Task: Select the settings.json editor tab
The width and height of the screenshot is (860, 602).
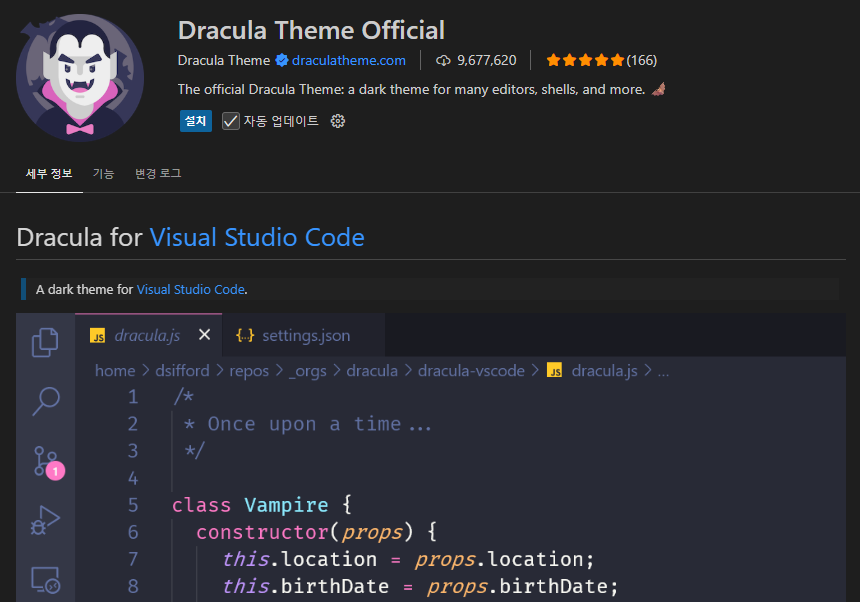Action: 304,336
